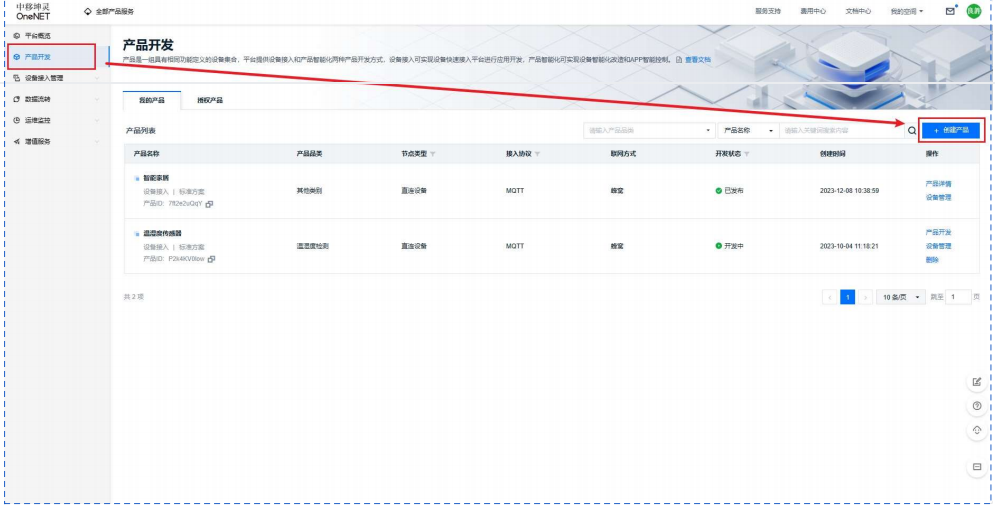995x506 pixels.
Task: Open the 产品名称 search-type dropdown
Action: click(749, 131)
